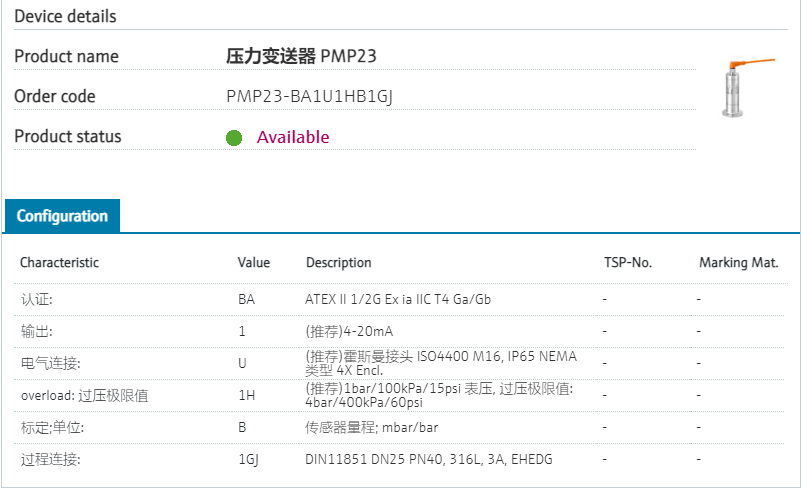Viewport: 803px width, 489px height.
Task: Select the 输出 row value 1
Action: (x=242, y=331)
